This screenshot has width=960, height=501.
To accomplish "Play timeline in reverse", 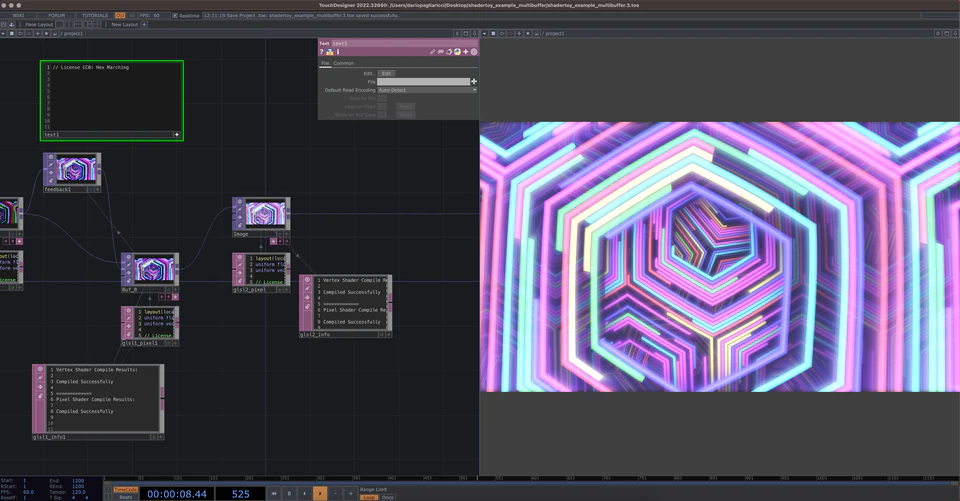I will 304,493.
